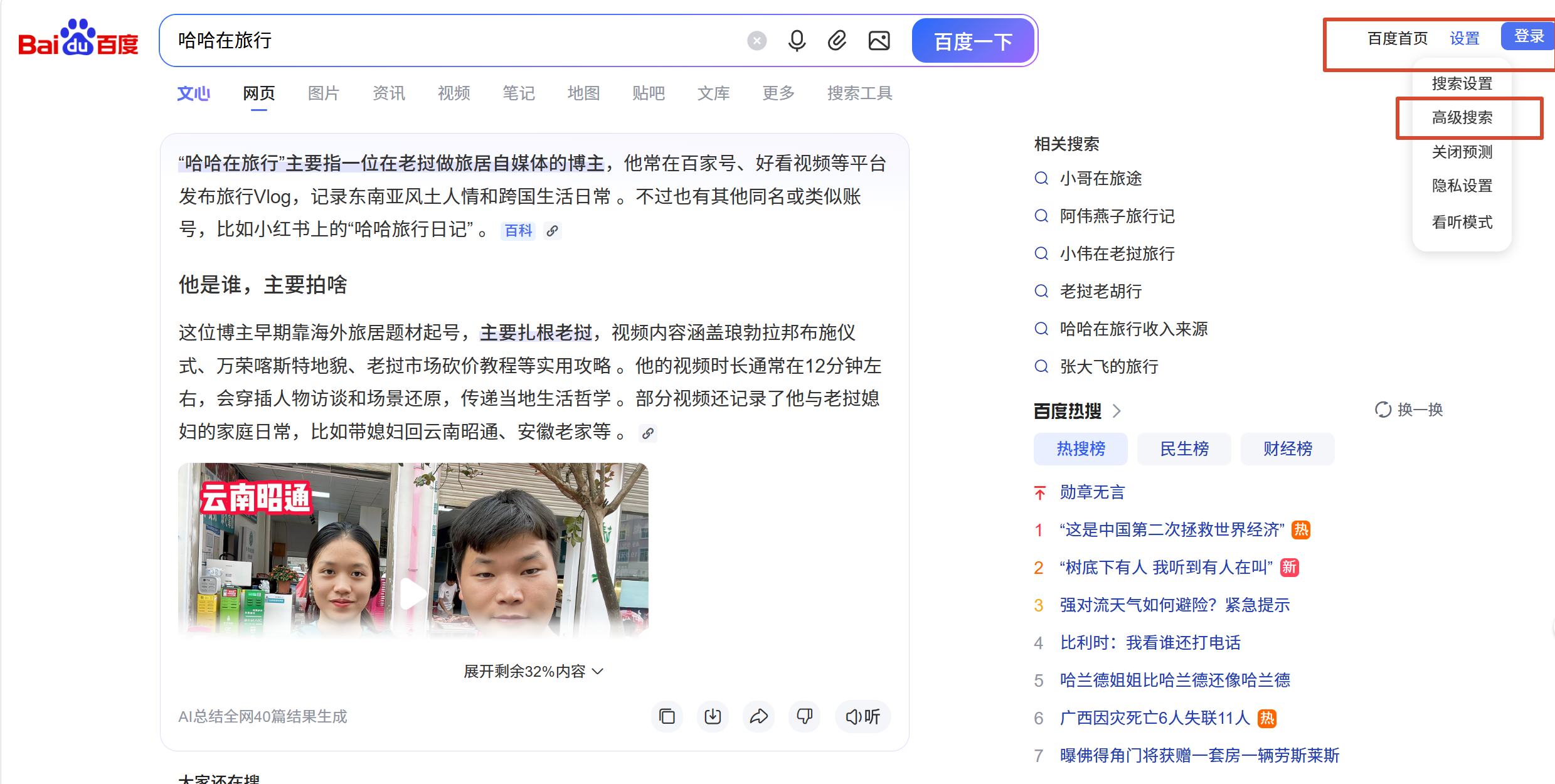Open hot topic 比利时：我看谁还打电话
Screen dimensions: 1555x784
click(x=1150, y=643)
